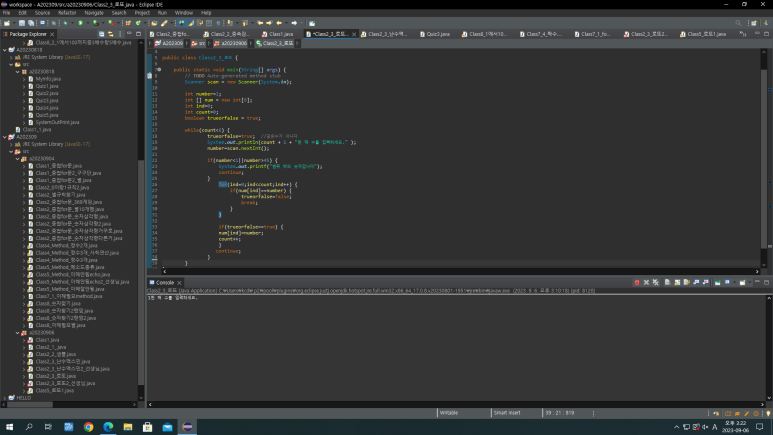The height and width of the screenshot is (435, 773).
Task: Click the Console horizontal scrollbar
Action: (x=456, y=404)
